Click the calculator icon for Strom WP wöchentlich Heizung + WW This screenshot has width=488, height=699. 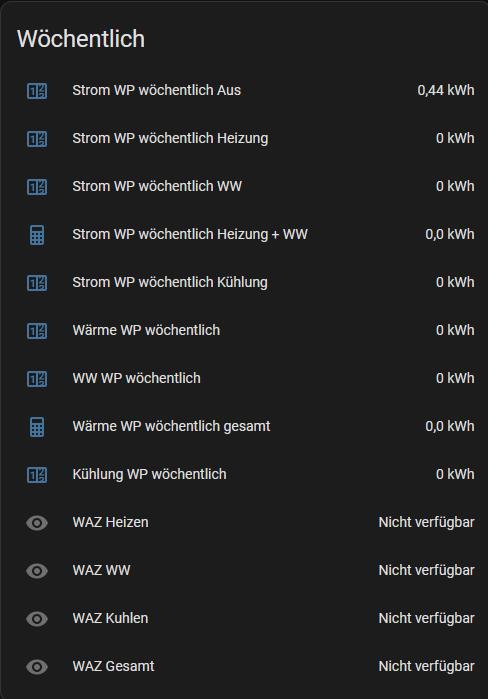coord(37,235)
